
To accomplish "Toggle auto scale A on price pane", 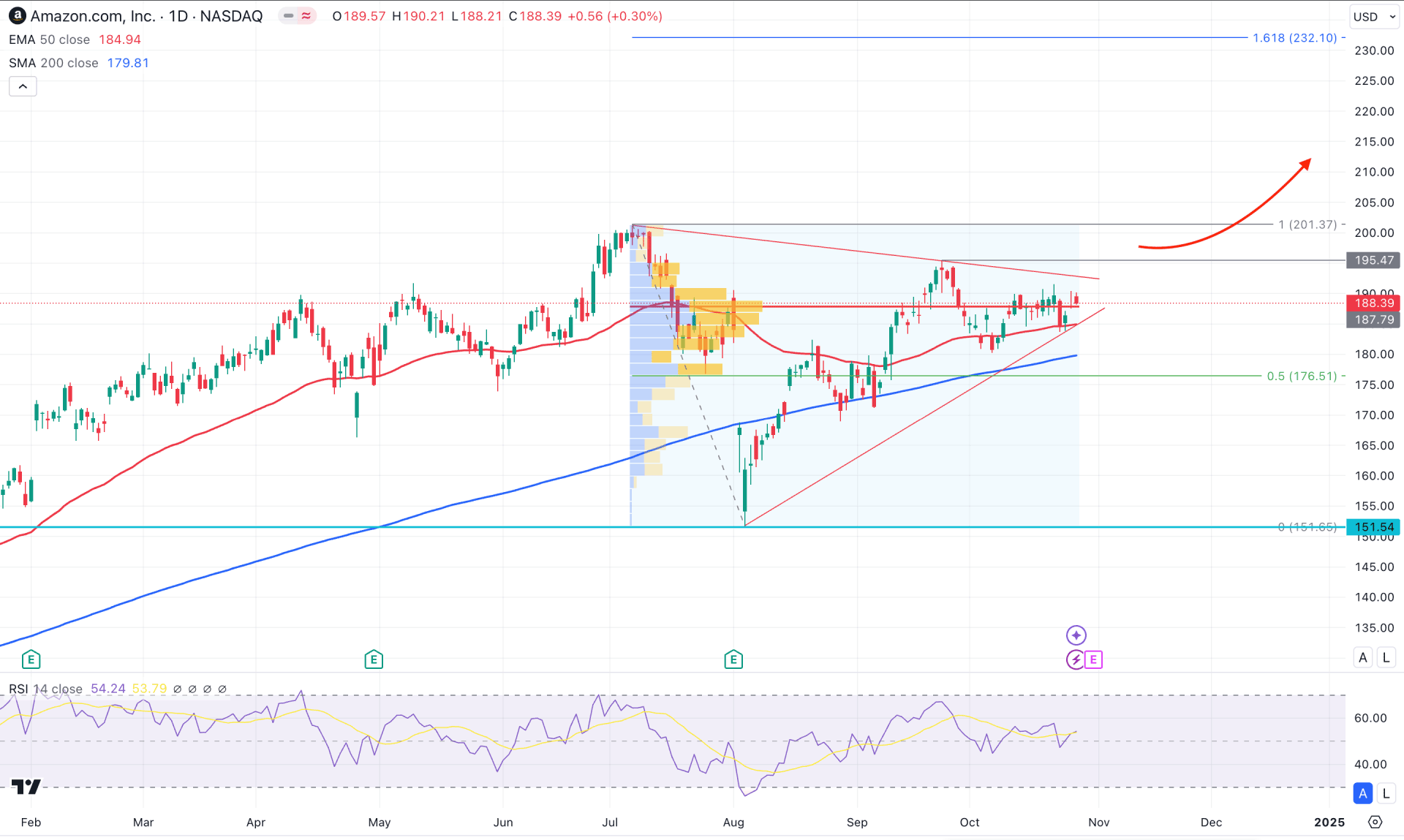I will pos(1363,657).
